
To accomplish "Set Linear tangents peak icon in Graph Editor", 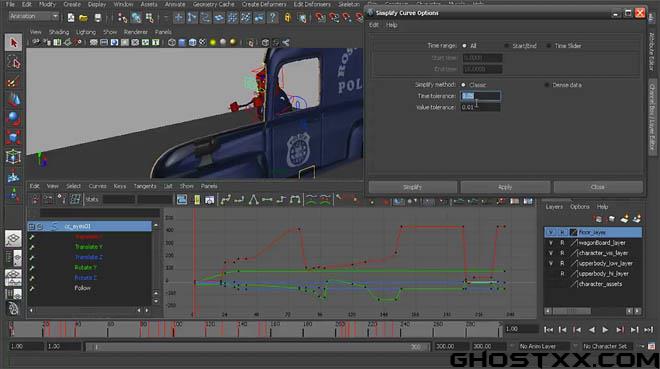I will [x=253, y=199].
